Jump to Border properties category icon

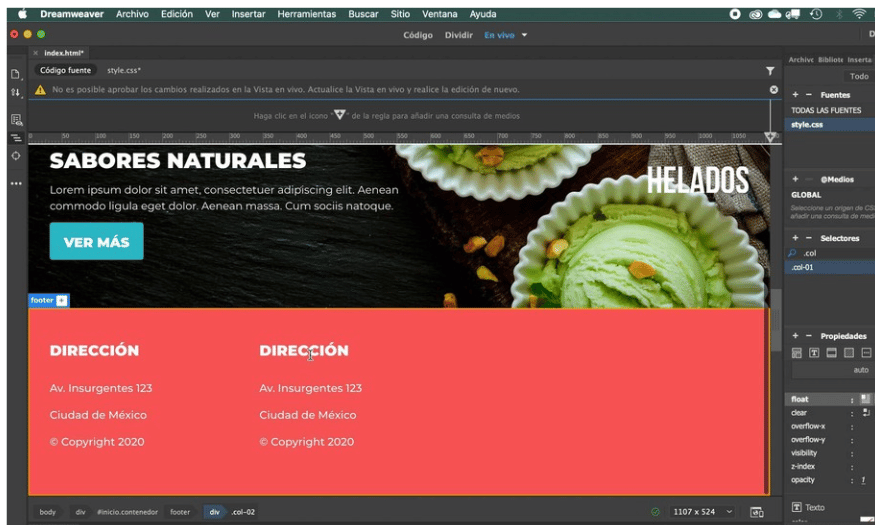click(x=831, y=353)
